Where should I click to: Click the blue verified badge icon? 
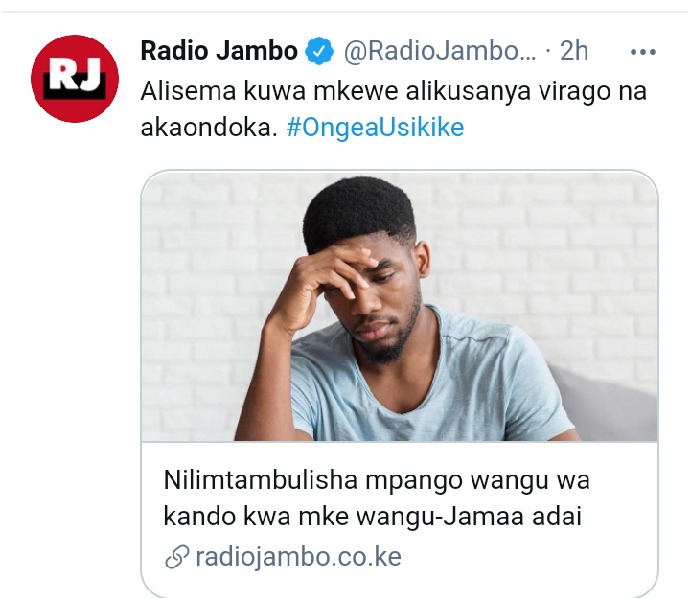pyautogui.click(x=320, y=51)
